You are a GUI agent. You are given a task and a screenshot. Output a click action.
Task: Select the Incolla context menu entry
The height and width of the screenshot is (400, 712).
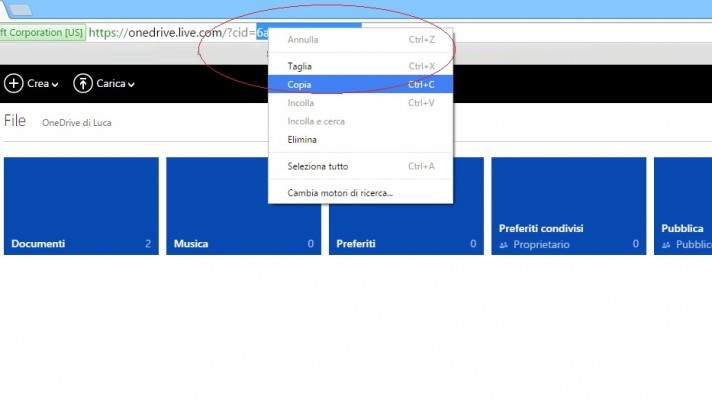pos(361,103)
